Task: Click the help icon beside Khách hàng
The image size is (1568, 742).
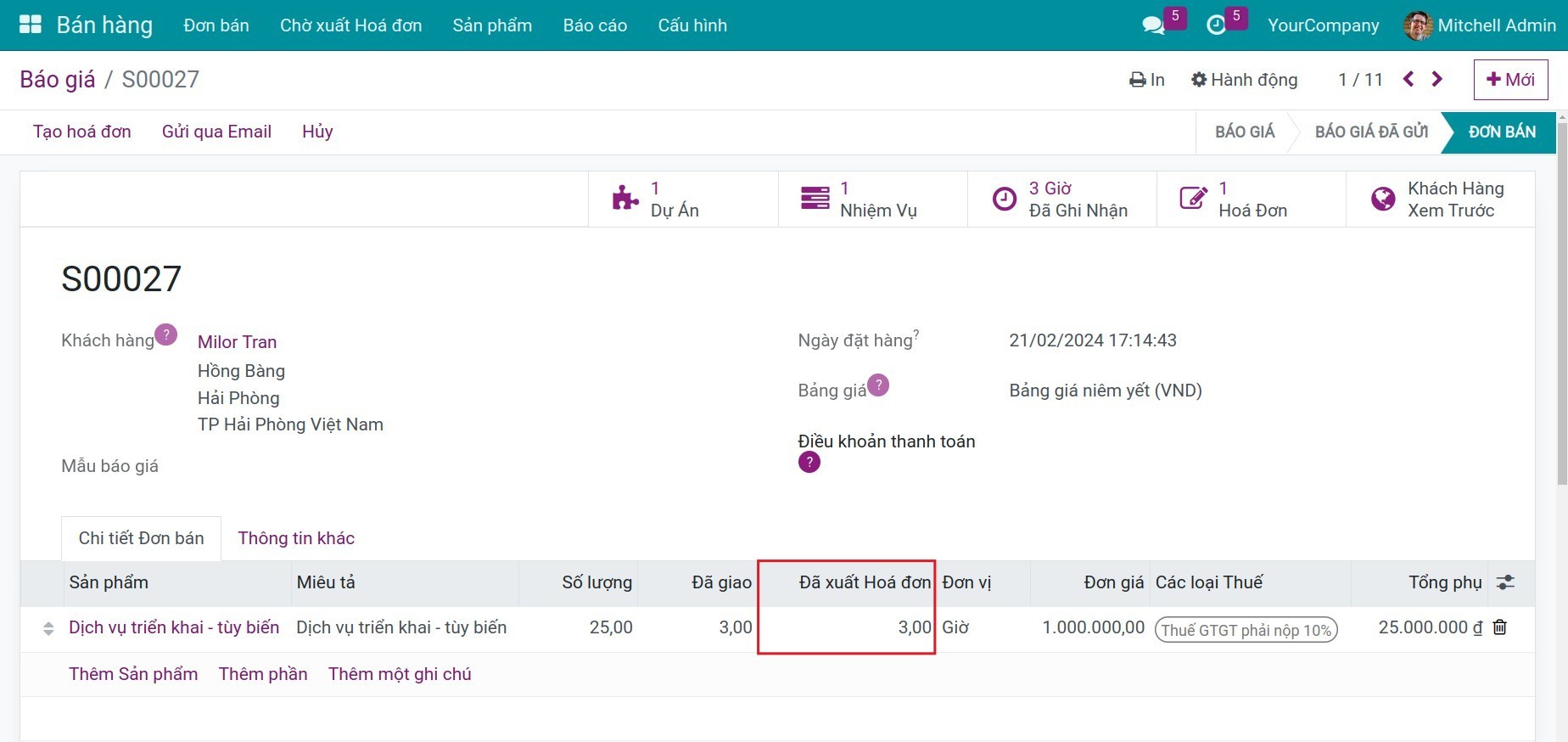Action: [x=166, y=334]
